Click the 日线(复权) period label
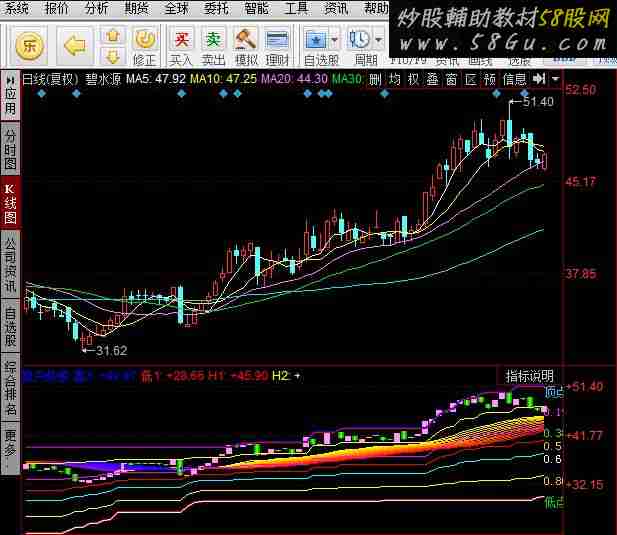This screenshot has height=535, width=617. point(50,79)
